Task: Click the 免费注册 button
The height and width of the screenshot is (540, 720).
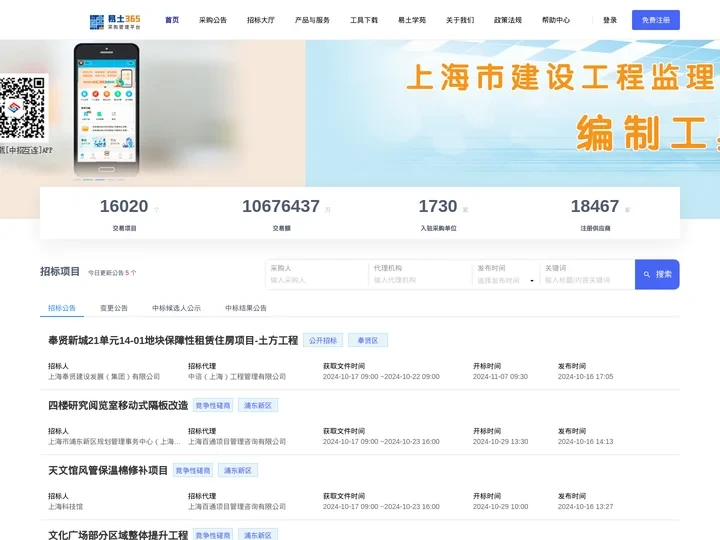Action: tap(655, 20)
